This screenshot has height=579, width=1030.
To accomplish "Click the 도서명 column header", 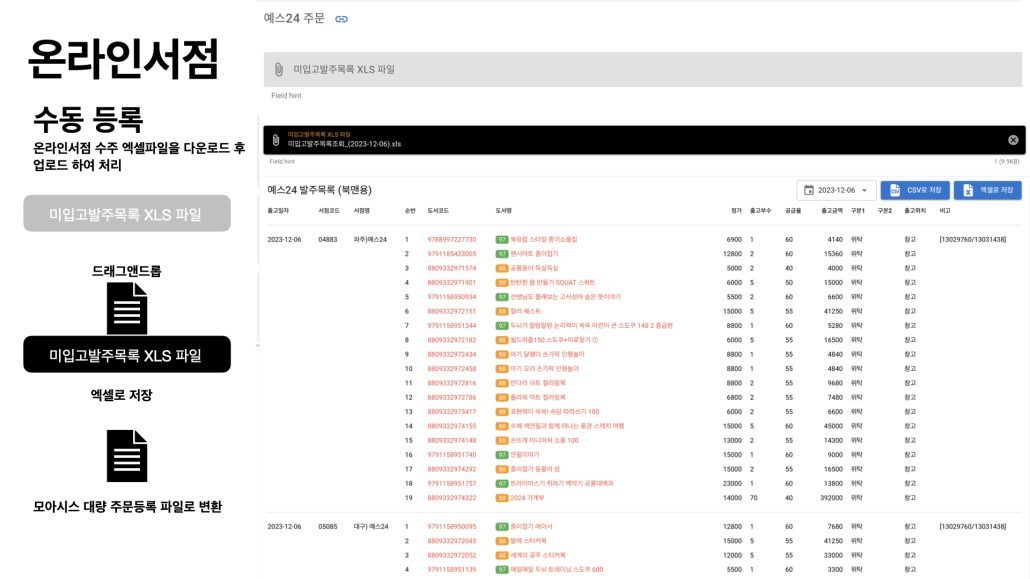I will tap(504, 211).
